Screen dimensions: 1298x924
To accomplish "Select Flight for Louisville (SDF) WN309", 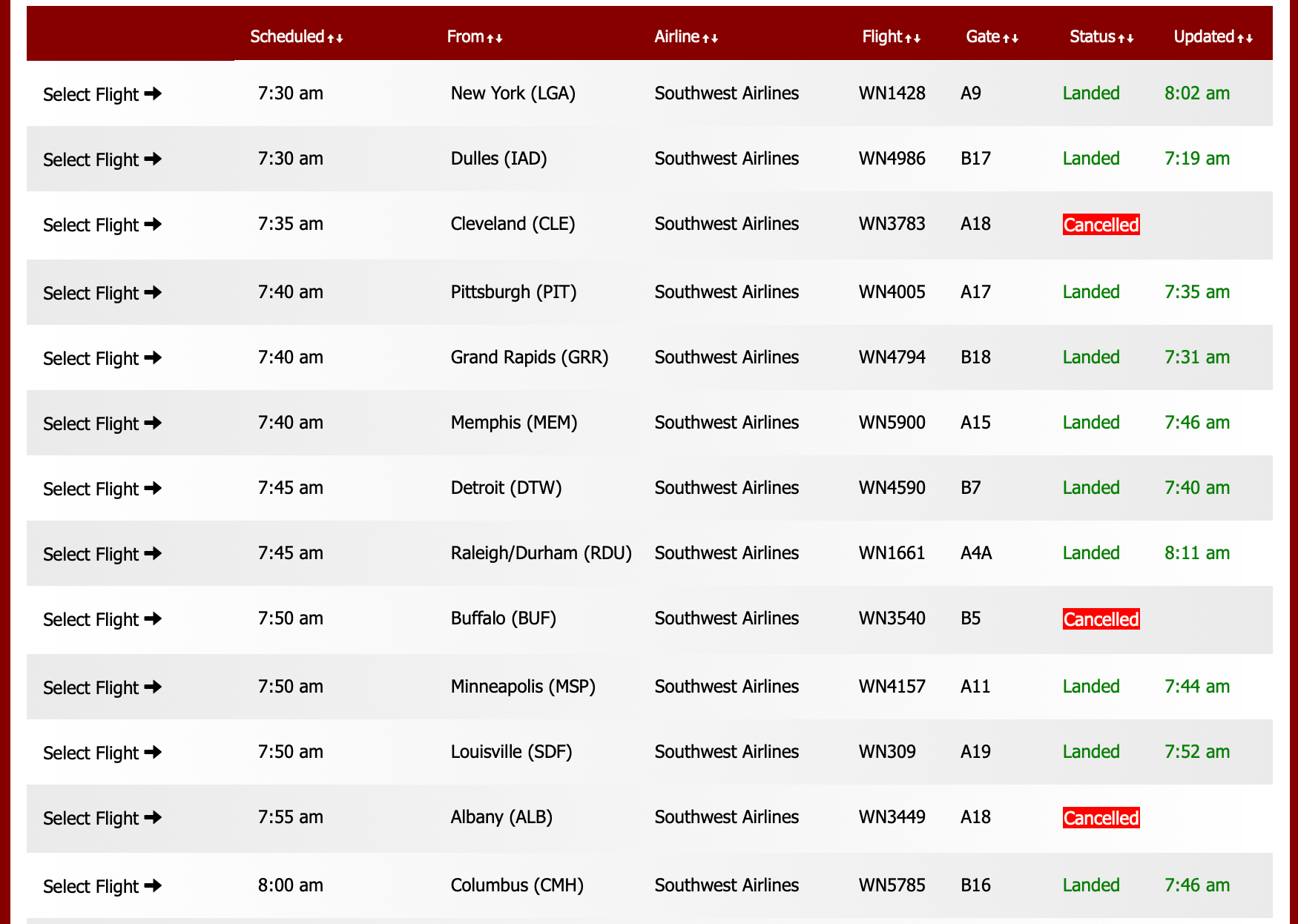I will coord(102,753).
